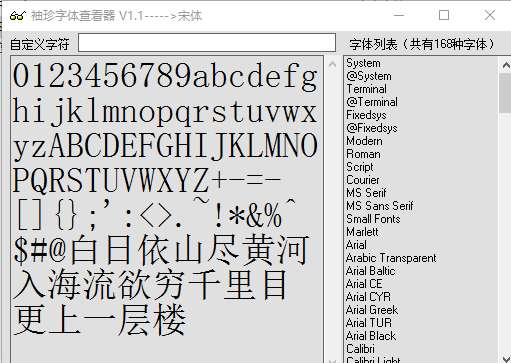Click the glasses app icon in title bar
Screen dimensions: 511x363
pyautogui.click(x=18, y=15)
